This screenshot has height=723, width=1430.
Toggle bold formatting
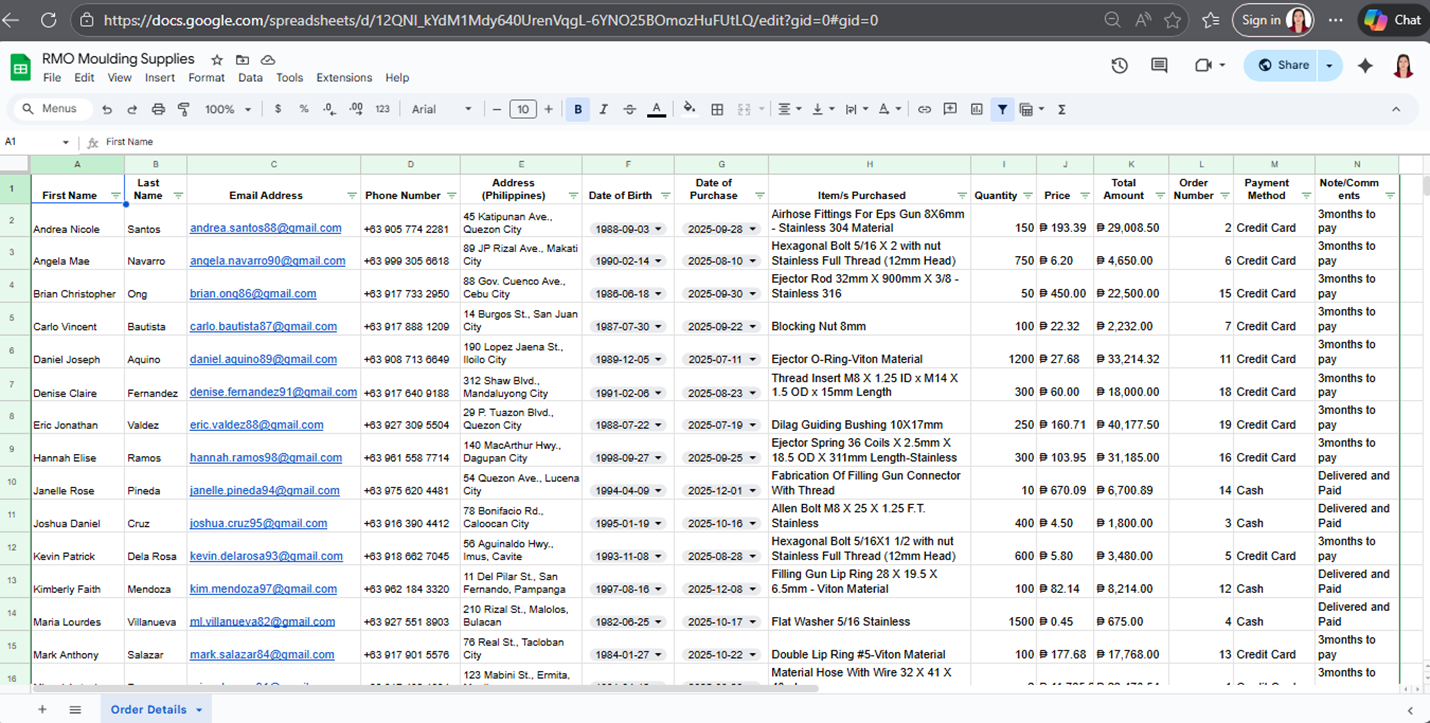pos(577,109)
